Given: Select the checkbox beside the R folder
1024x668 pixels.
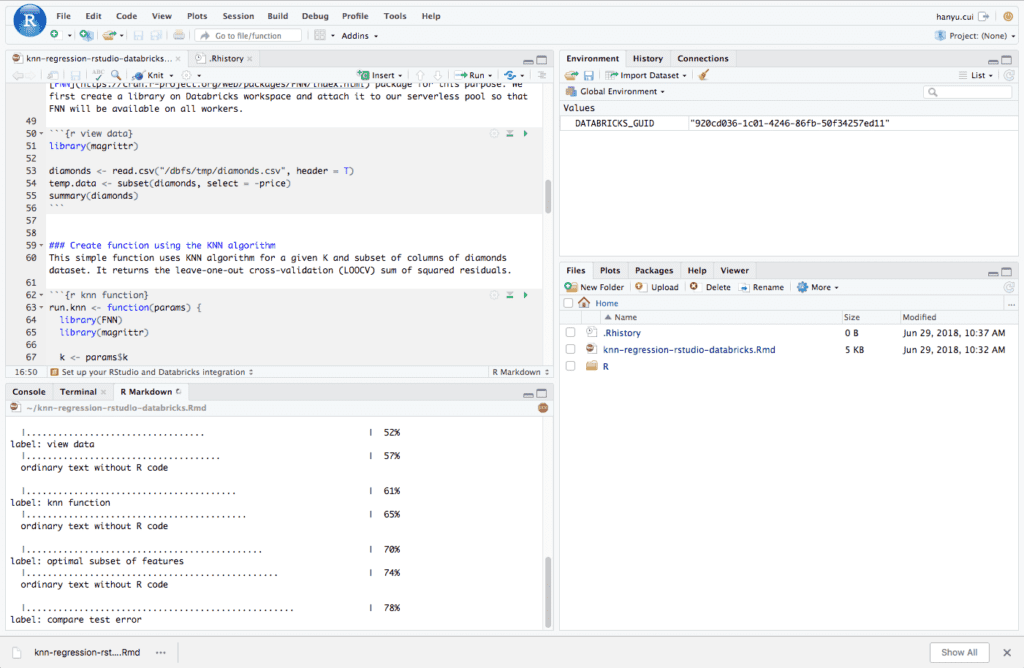Looking at the screenshot, I should [x=570, y=366].
